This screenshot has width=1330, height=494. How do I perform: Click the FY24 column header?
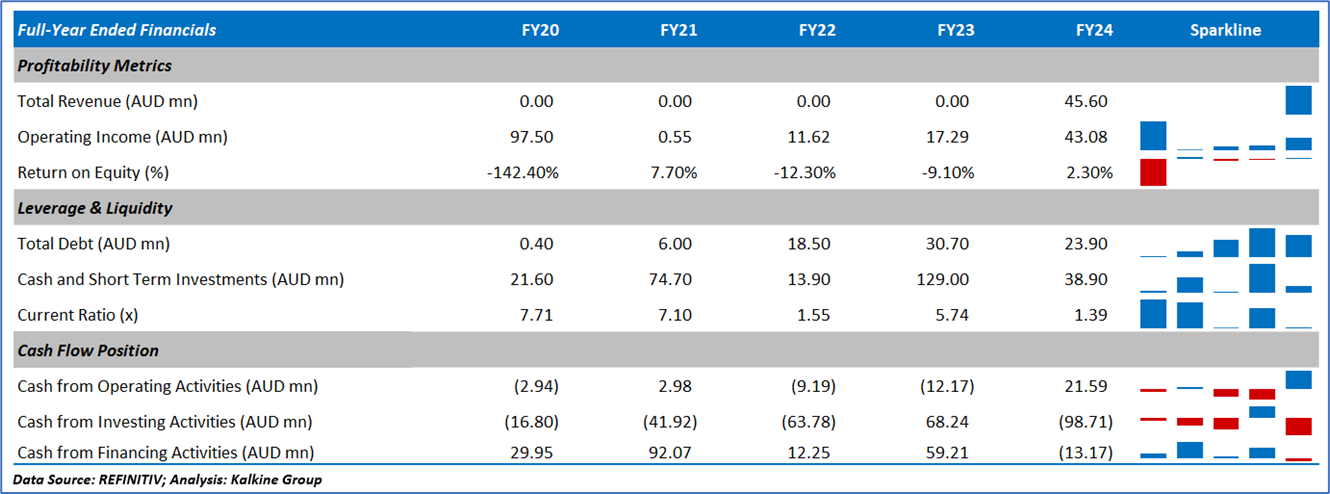(x=1094, y=30)
